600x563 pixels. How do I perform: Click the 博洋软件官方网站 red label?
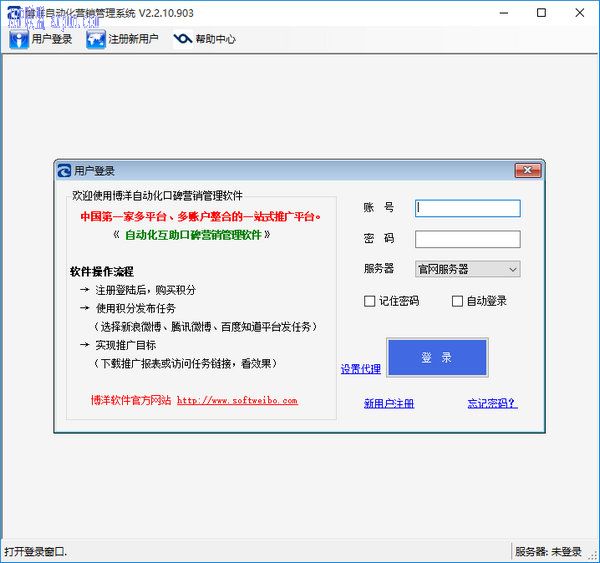pos(131,400)
